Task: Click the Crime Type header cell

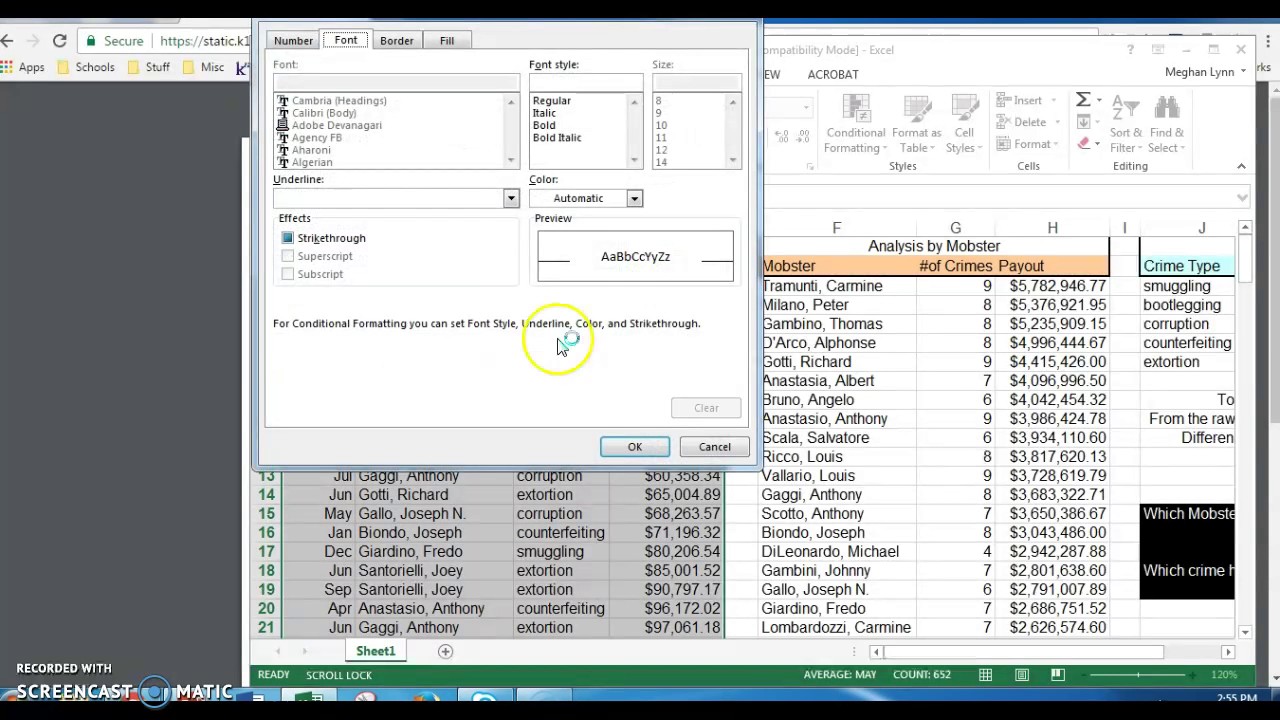Action: click(x=1187, y=266)
